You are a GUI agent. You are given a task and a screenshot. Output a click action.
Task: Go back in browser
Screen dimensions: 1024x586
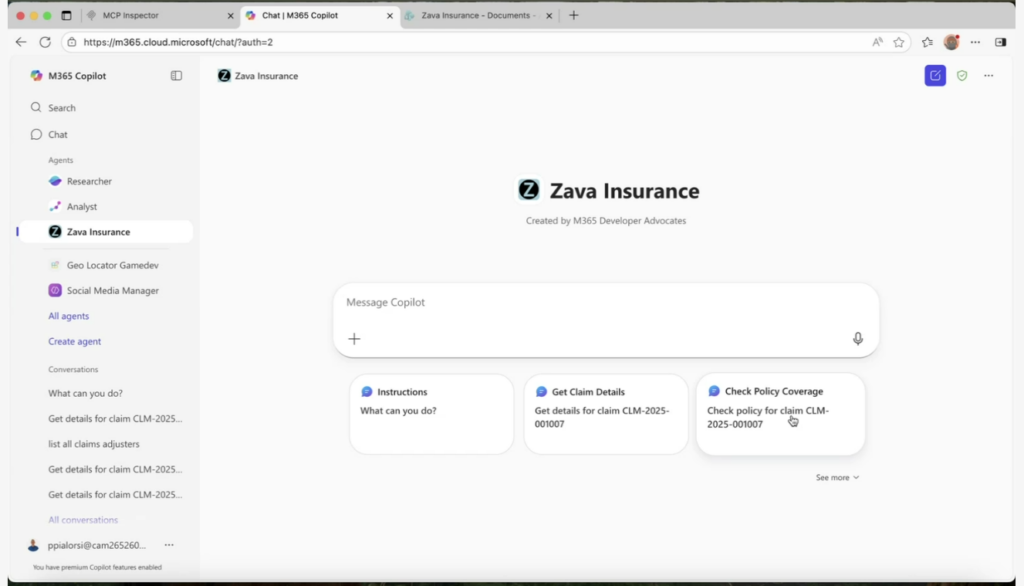tap(21, 42)
